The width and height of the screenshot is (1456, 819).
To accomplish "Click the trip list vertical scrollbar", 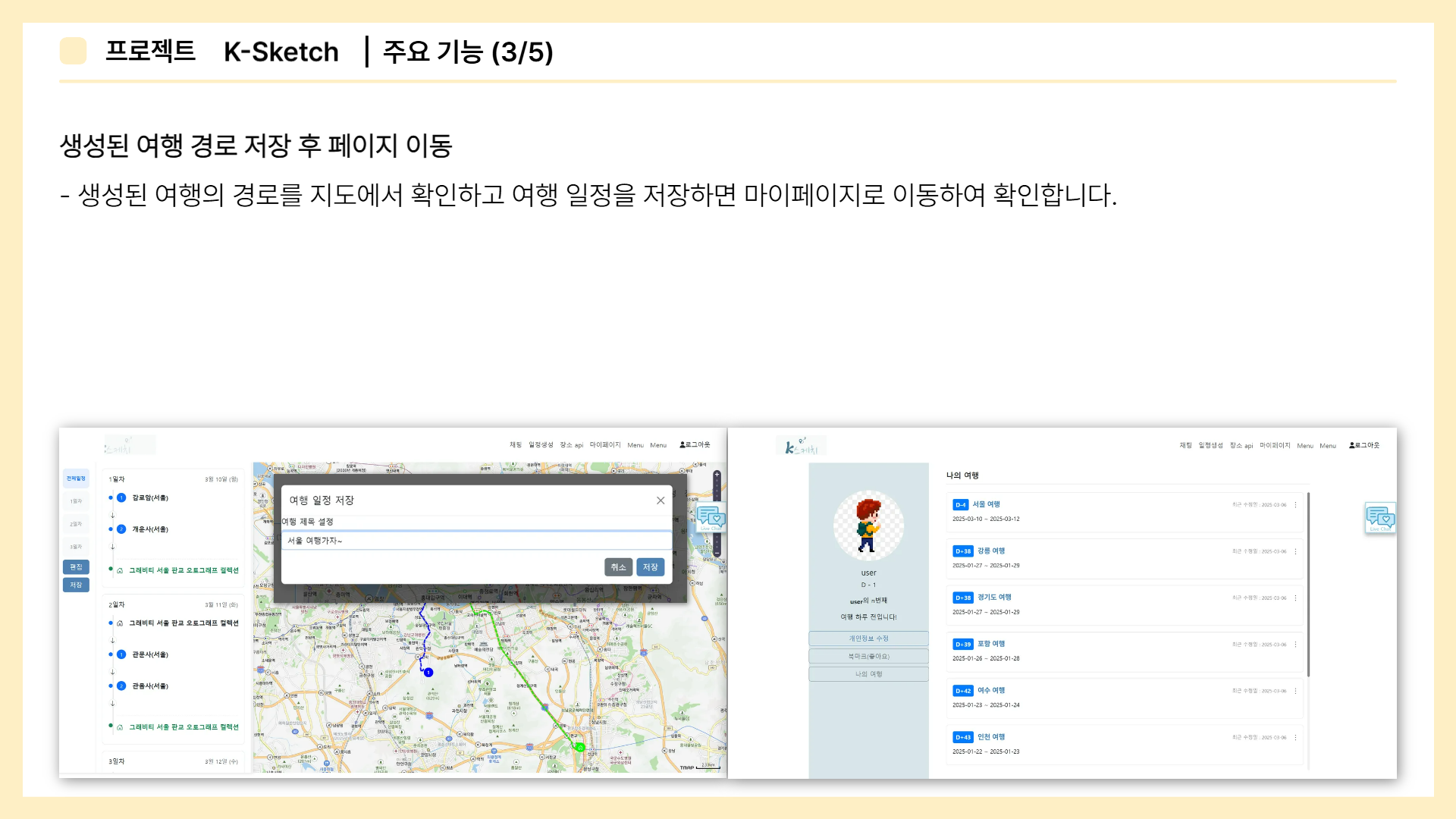I will pyautogui.click(x=1308, y=584).
